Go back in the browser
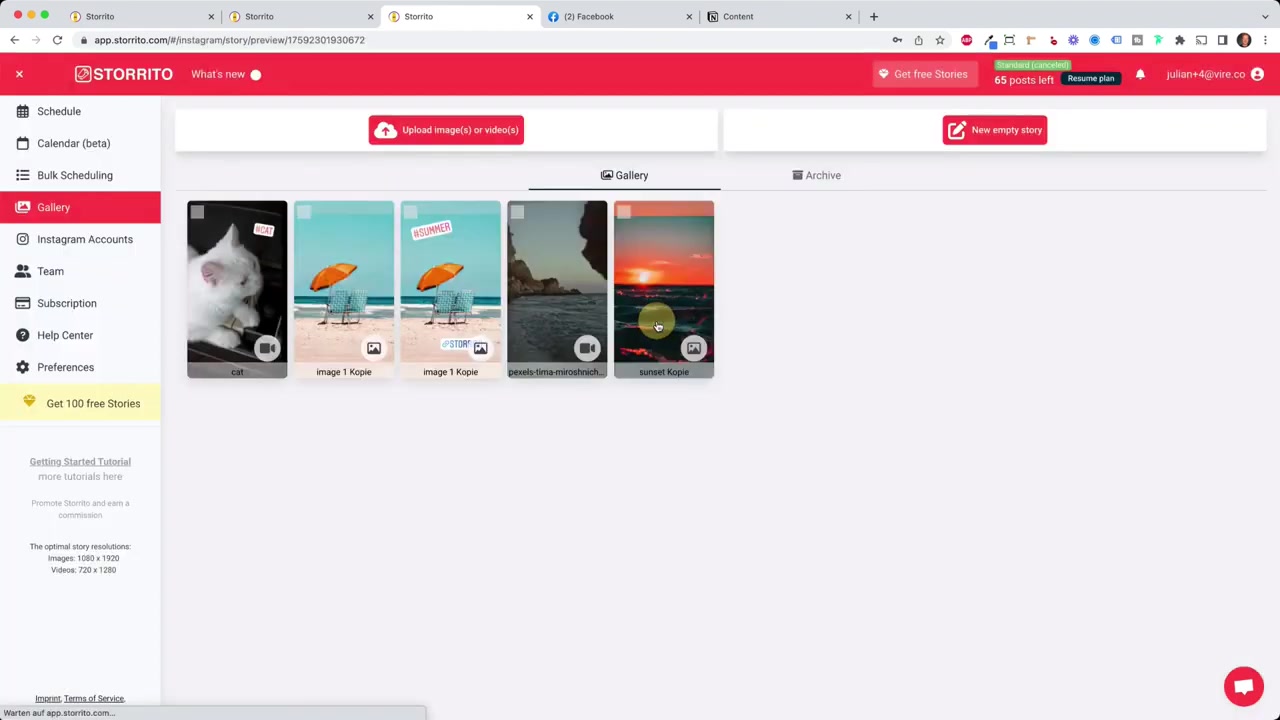 pyautogui.click(x=14, y=40)
